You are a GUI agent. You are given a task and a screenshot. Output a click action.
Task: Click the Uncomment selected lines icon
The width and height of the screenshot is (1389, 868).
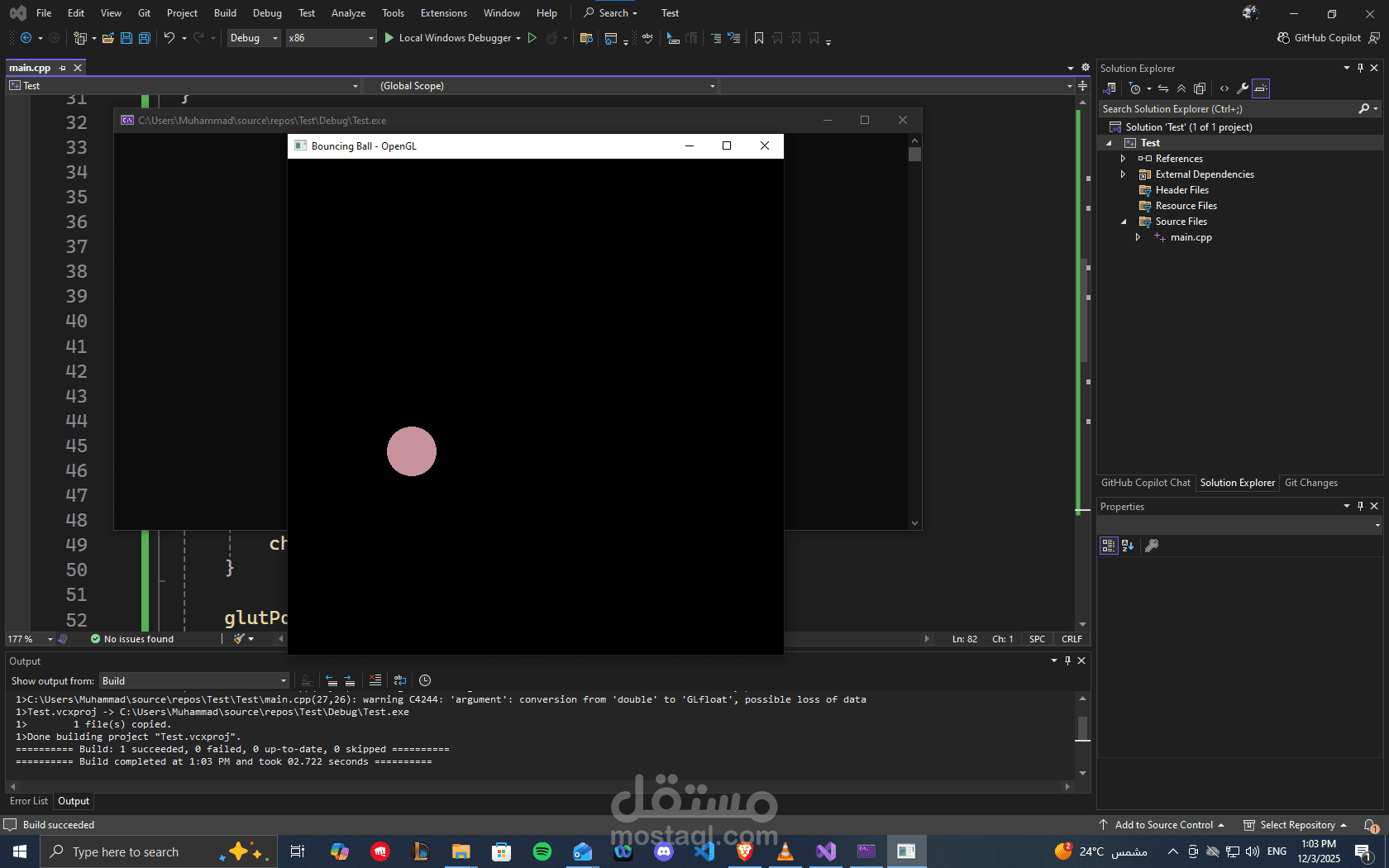point(734,38)
